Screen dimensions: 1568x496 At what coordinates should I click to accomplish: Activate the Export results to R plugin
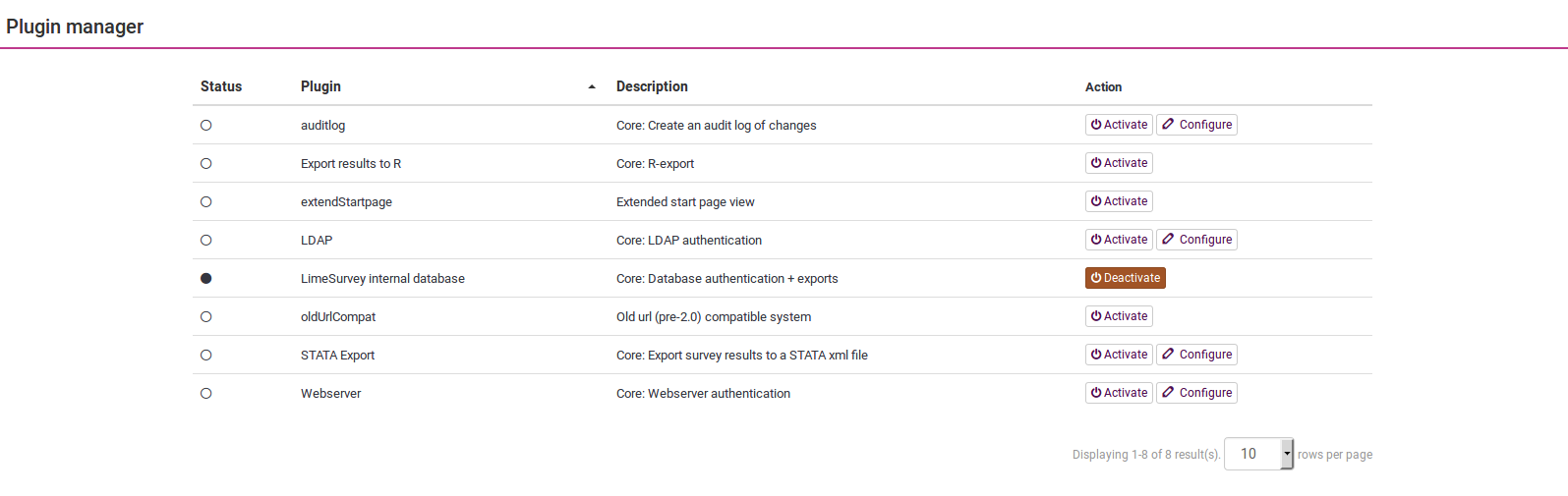coord(1119,163)
